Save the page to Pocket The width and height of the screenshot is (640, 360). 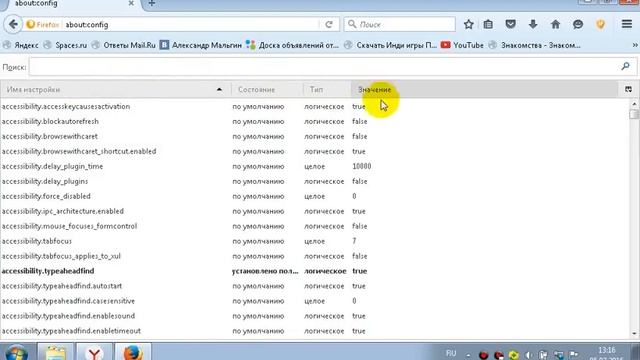[x=510, y=24]
